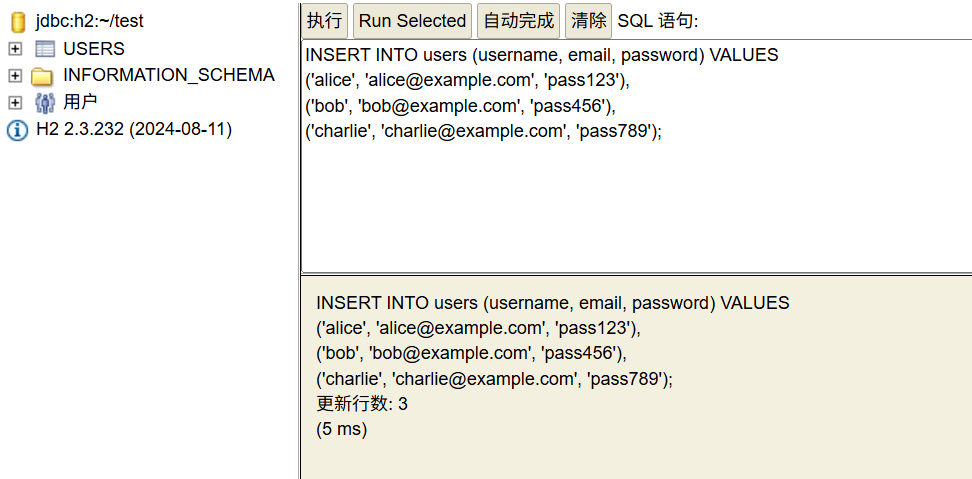Select the 用户 tree label
The height and width of the screenshot is (479, 972).
[x=80, y=102]
